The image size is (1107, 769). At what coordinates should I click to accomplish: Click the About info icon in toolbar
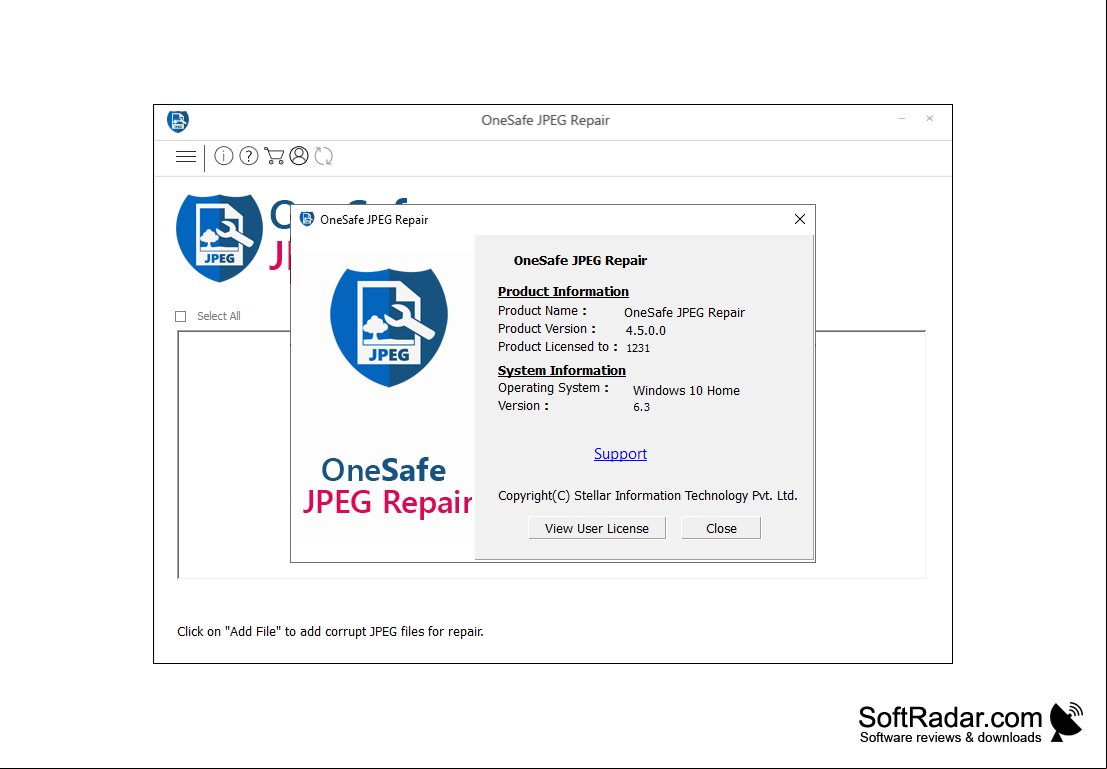[x=224, y=156]
